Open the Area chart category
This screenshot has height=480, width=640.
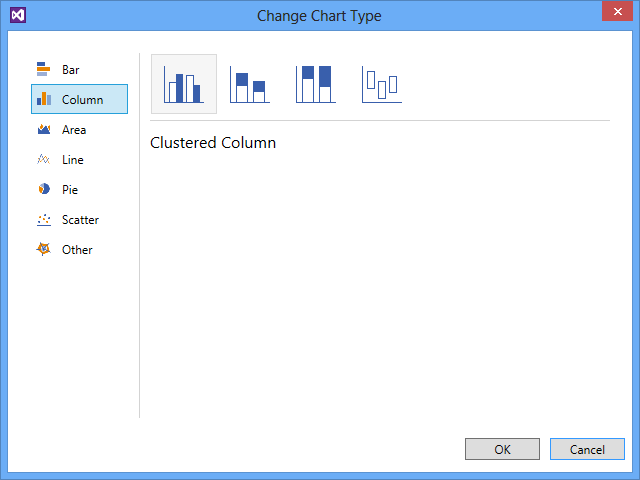point(74,130)
